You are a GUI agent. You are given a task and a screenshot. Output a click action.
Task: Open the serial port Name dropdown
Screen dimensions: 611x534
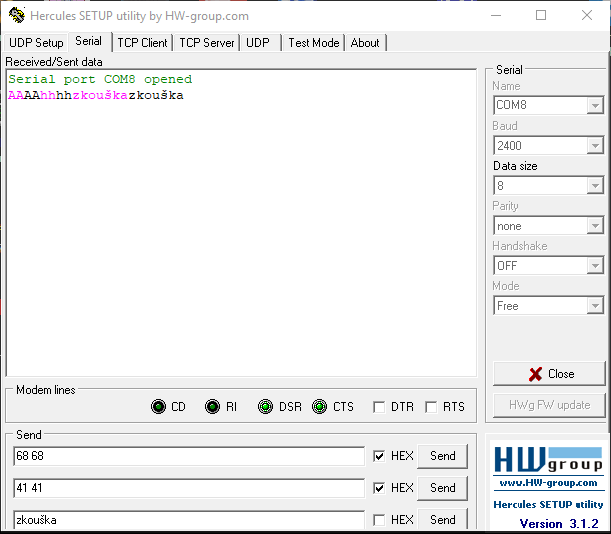[x=595, y=105]
